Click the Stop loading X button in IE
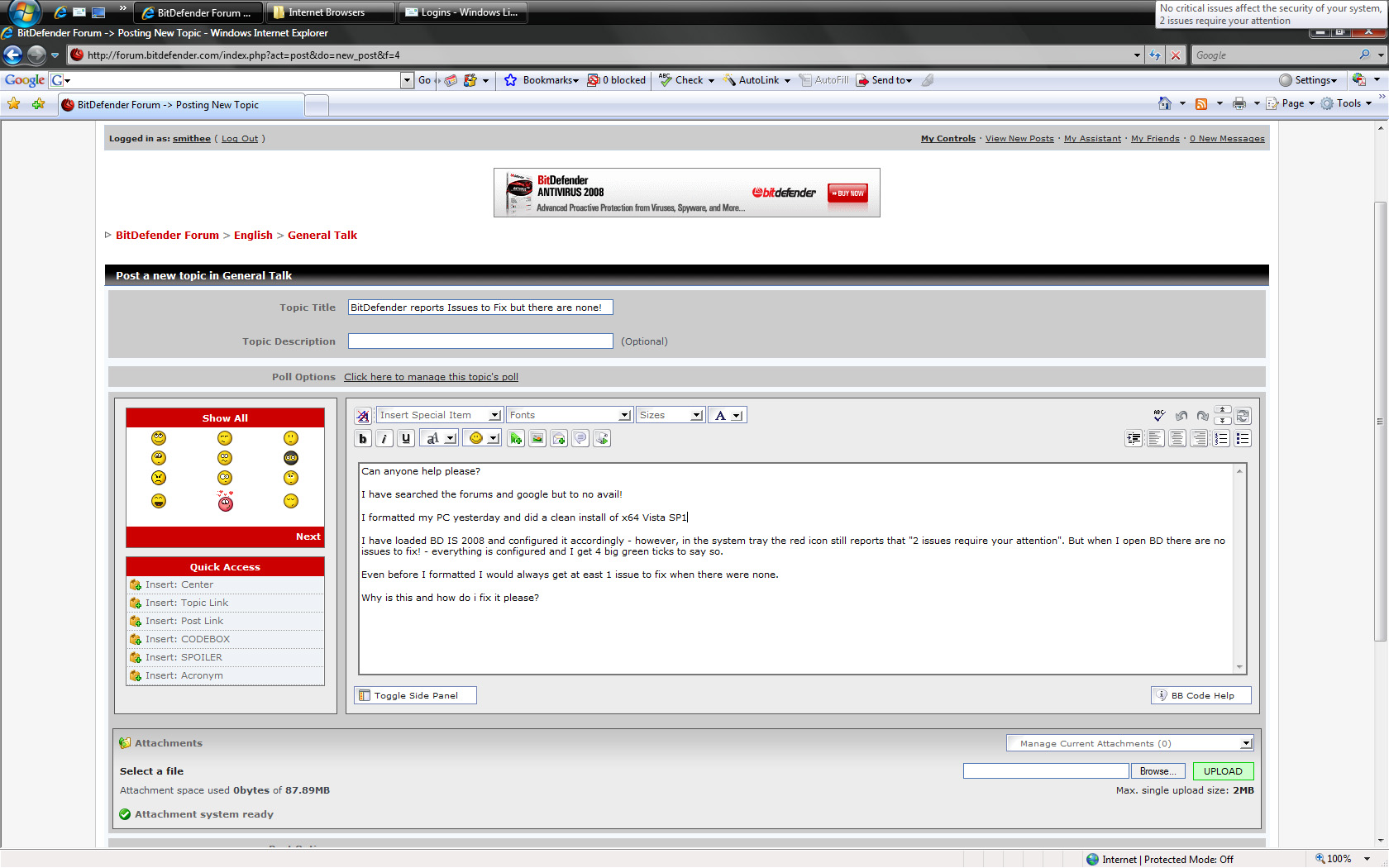The height and width of the screenshot is (868, 1389). click(x=1176, y=55)
